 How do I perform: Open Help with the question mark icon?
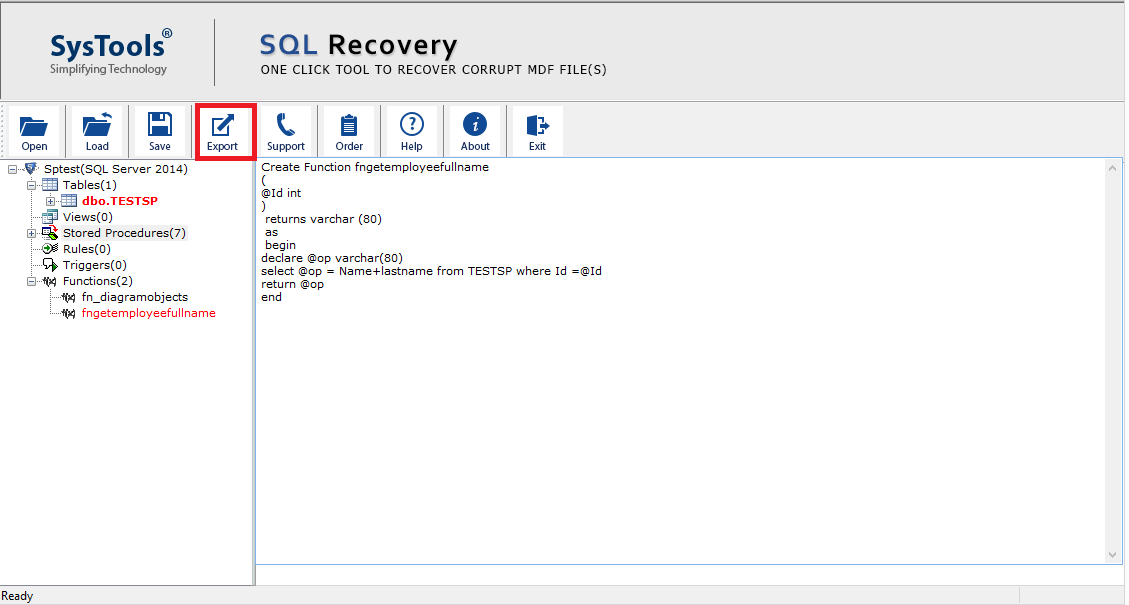click(x=411, y=131)
